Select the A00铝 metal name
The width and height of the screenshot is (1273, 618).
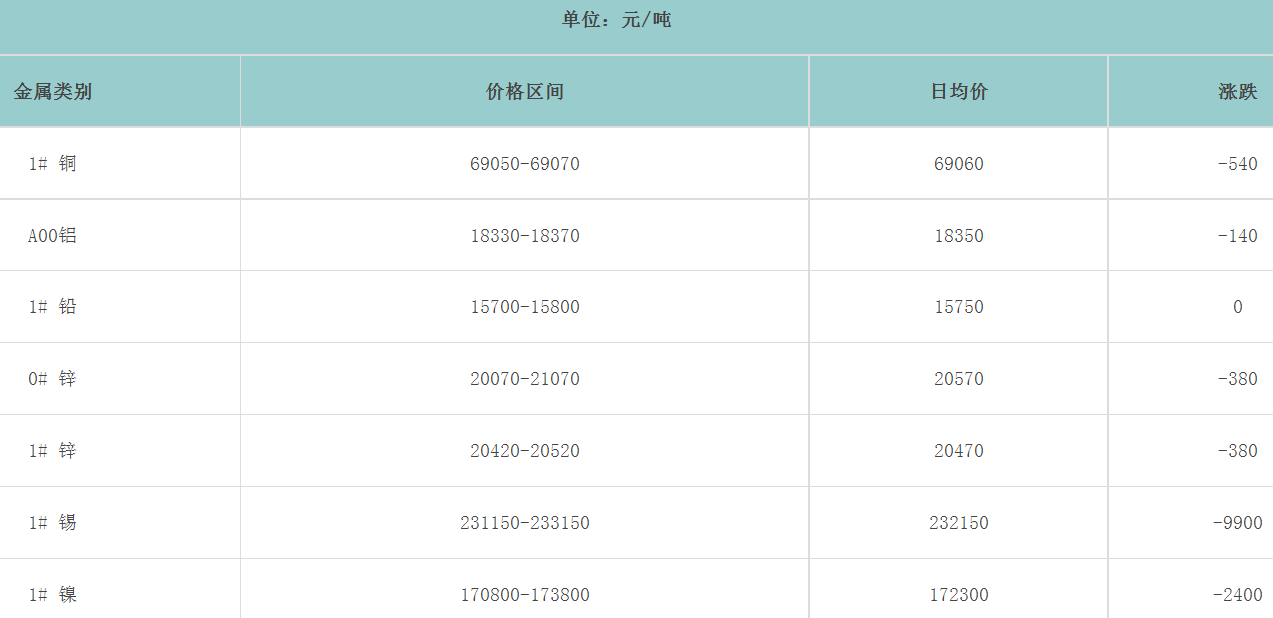click(x=52, y=236)
